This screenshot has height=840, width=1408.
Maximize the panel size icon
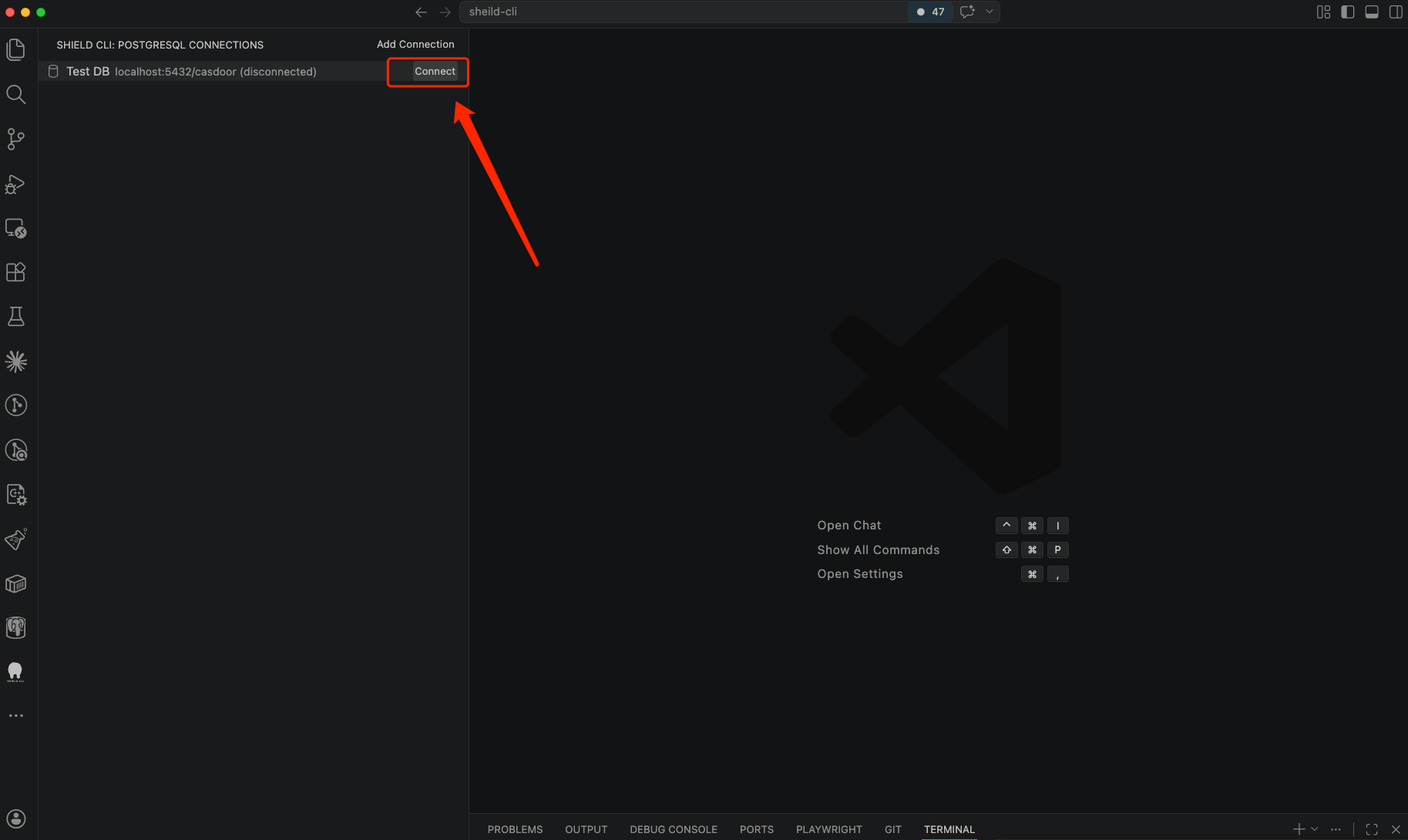[1372, 829]
